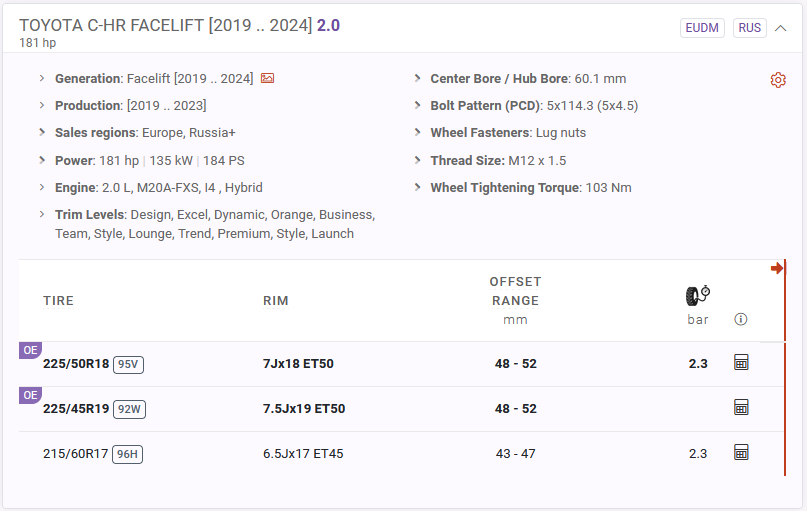The image size is (807, 511).
Task: Click the 181 hp subtitle under the title
Action: click(38, 43)
